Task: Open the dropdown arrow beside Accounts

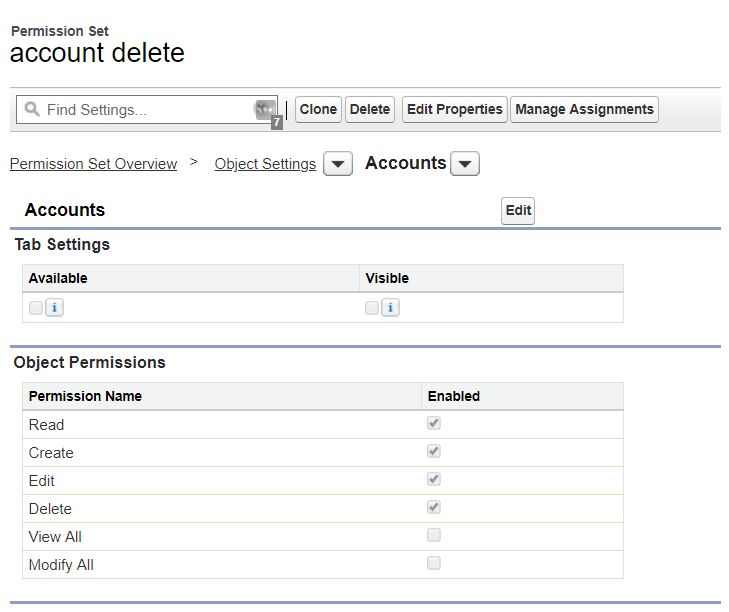Action: tap(465, 165)
